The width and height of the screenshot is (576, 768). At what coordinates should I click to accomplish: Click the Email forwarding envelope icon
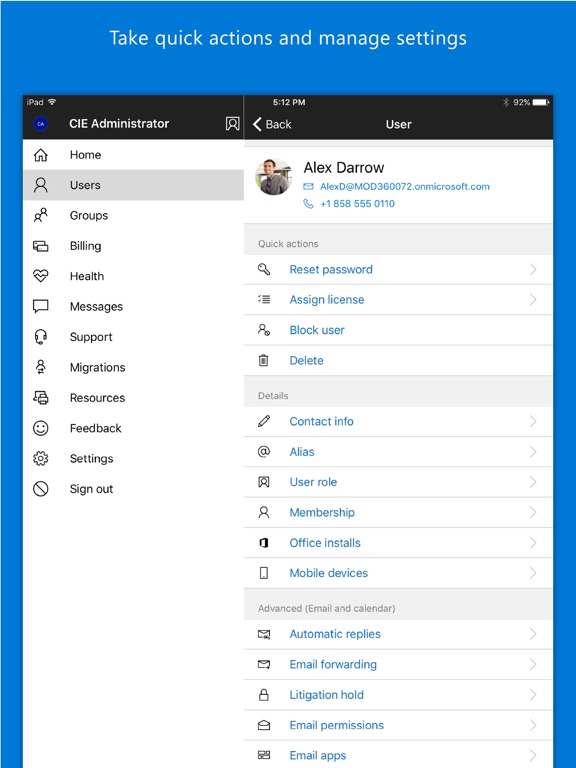(264, 665)
